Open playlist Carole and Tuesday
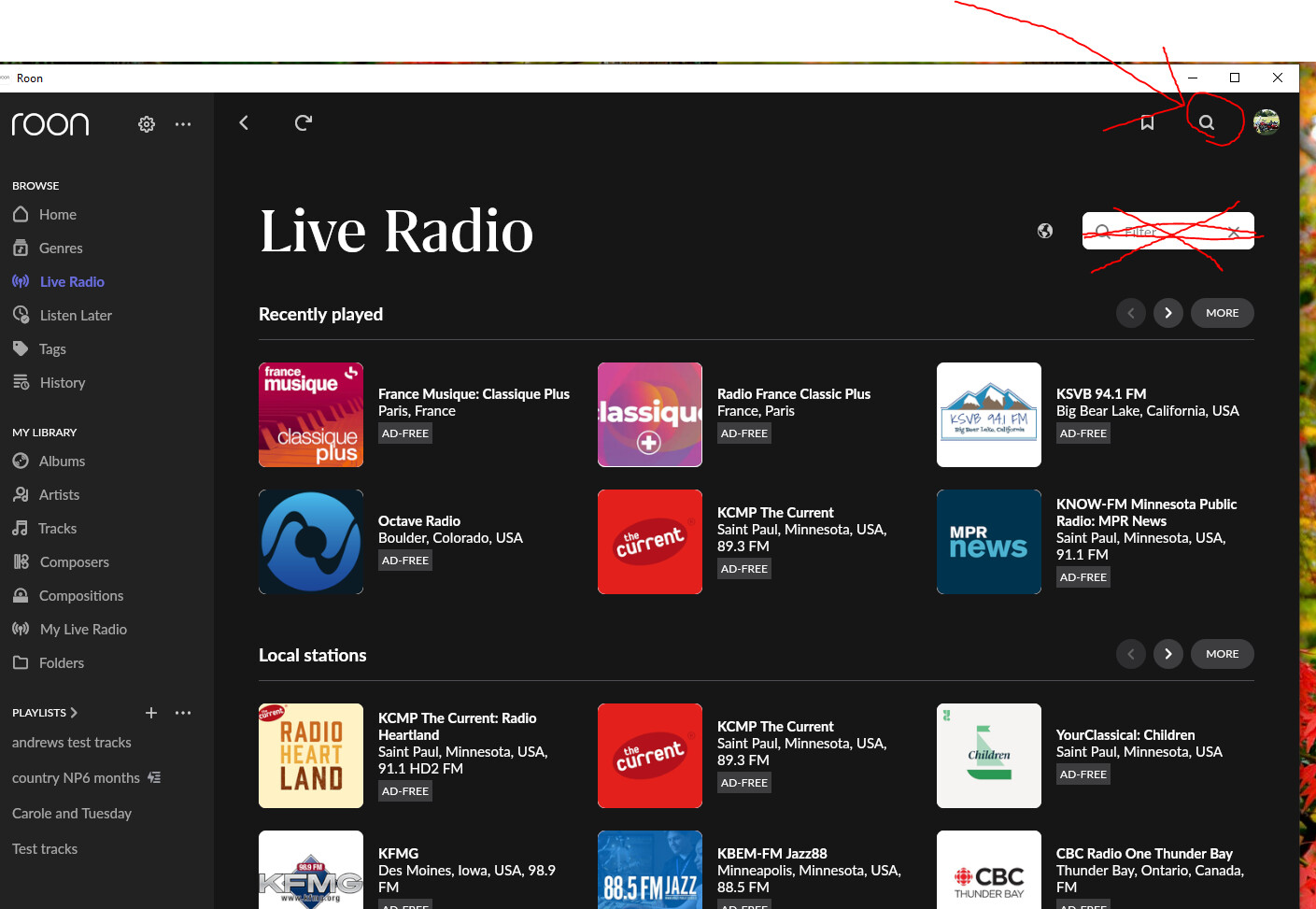Screen dimensions: 1316x909 [x=72, y=814]
